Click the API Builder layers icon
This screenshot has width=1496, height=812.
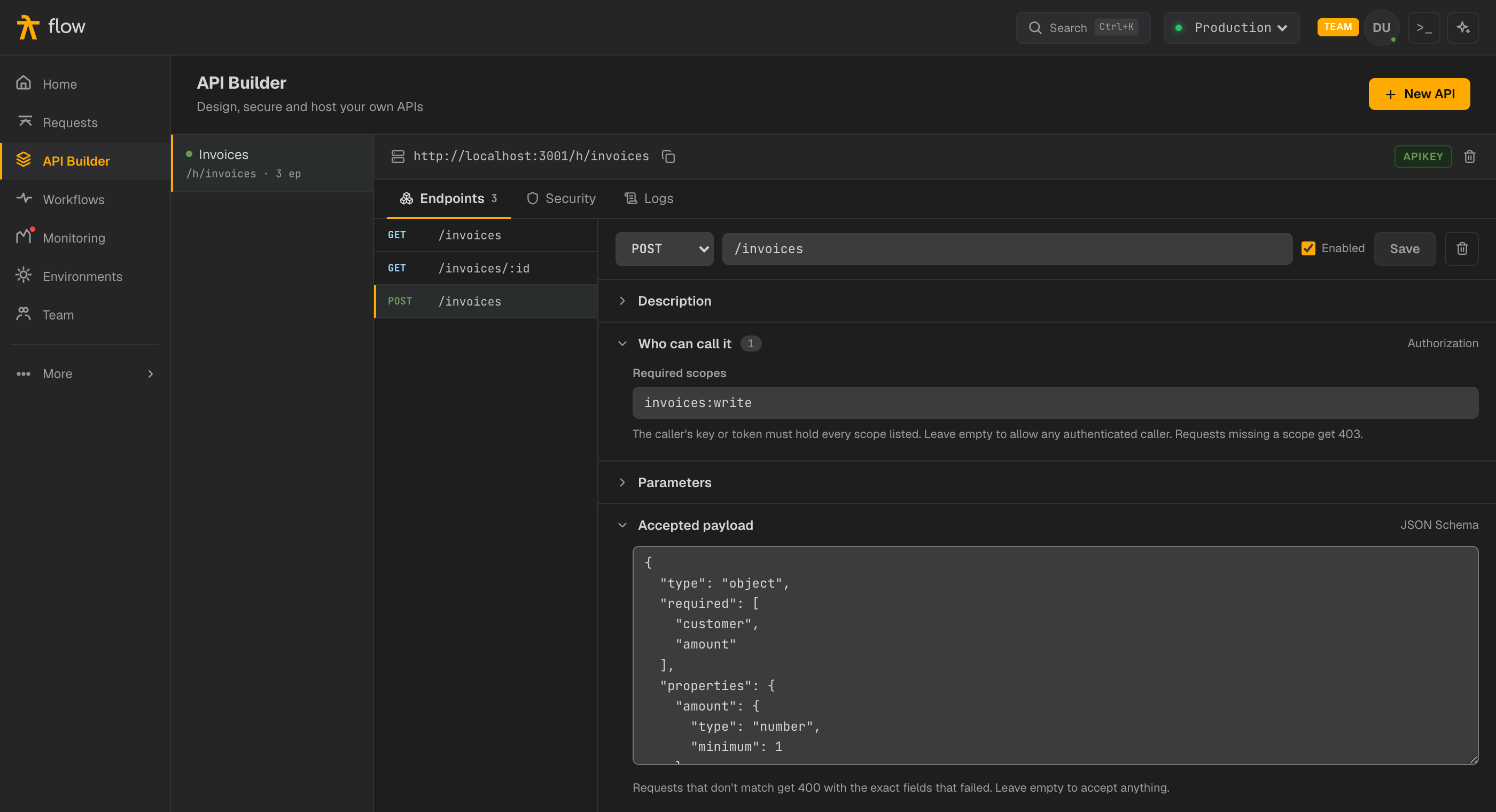click(x=23, y=159)
